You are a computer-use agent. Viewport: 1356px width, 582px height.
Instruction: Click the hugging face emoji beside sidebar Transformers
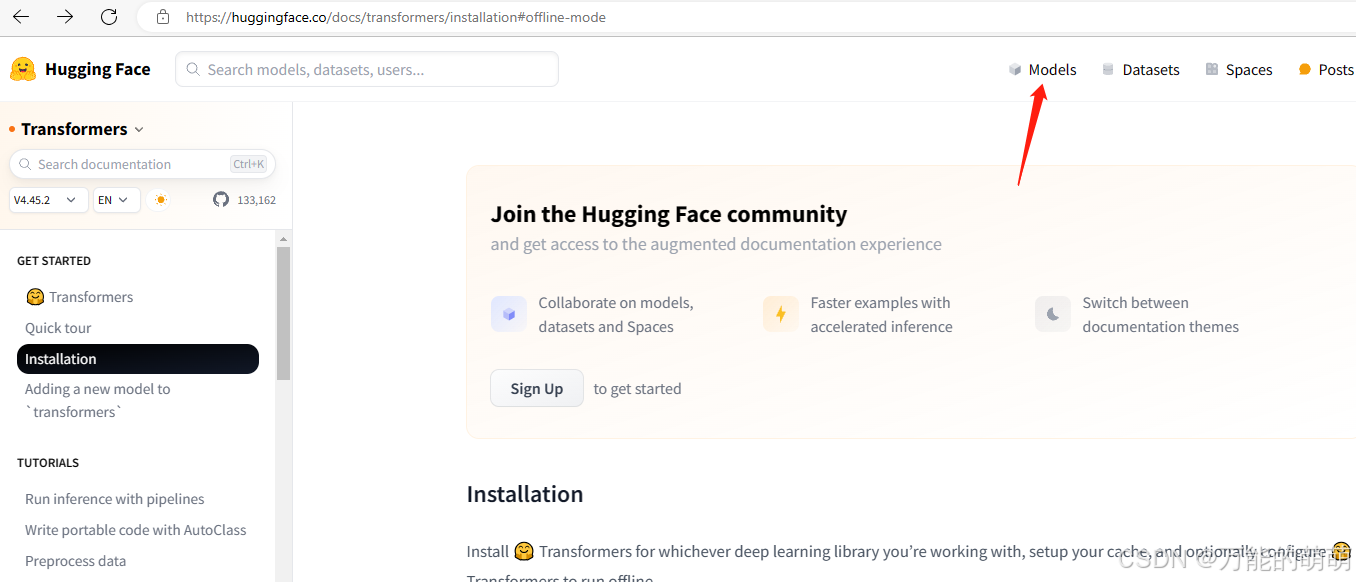(35, 297)
